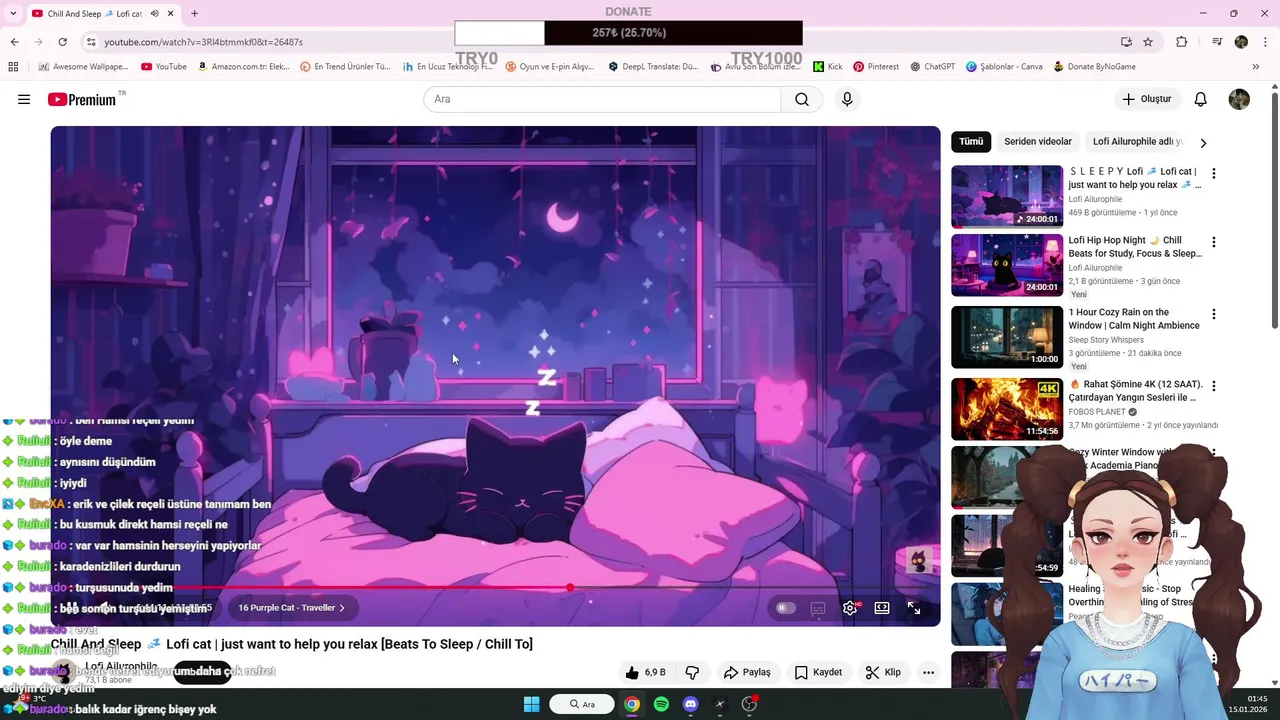Viewport: 1280px width, 720px height.
Task: Click the Oluştur create button
Action: (1146, 99)
